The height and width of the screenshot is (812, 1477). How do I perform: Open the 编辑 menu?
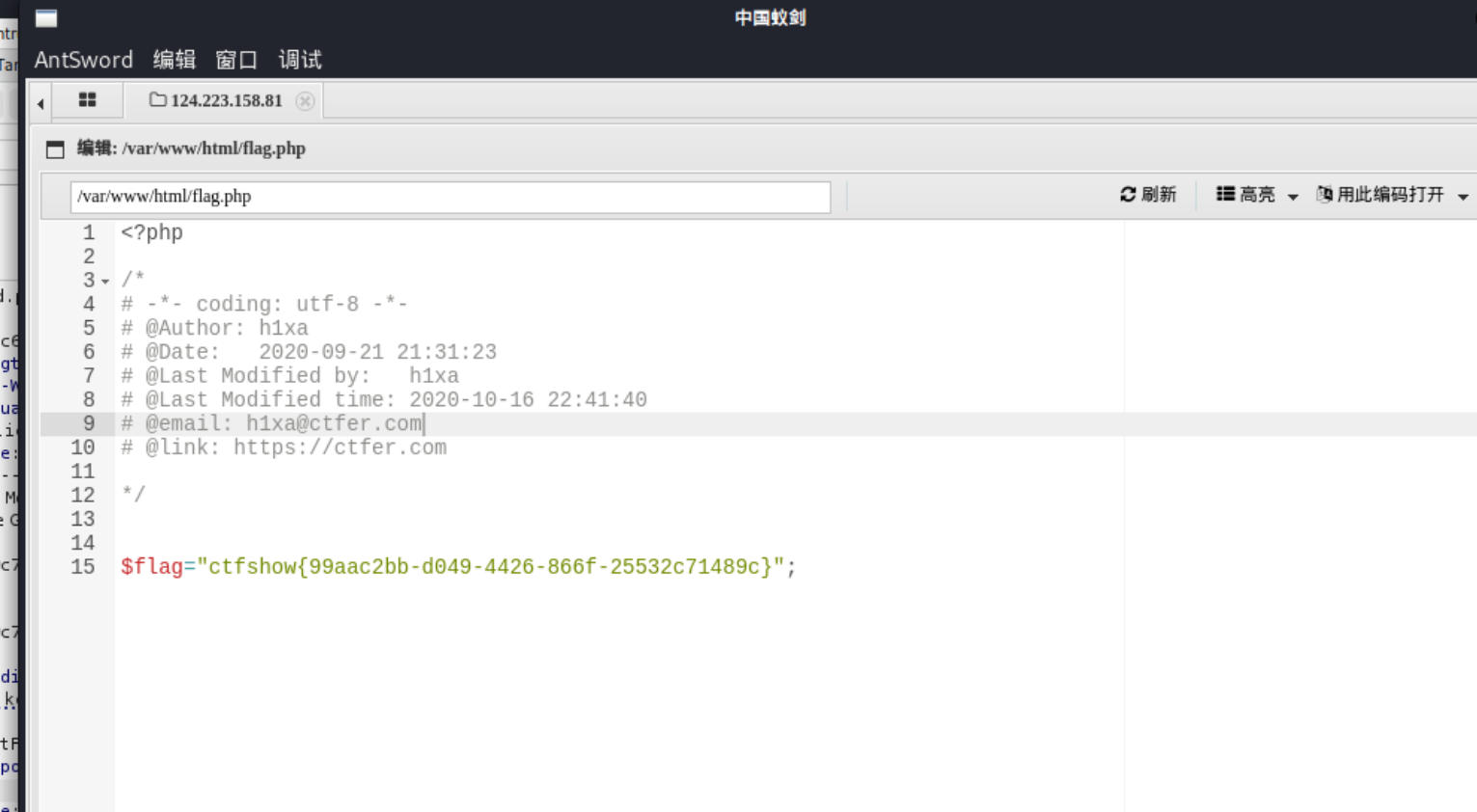[175, 60]
